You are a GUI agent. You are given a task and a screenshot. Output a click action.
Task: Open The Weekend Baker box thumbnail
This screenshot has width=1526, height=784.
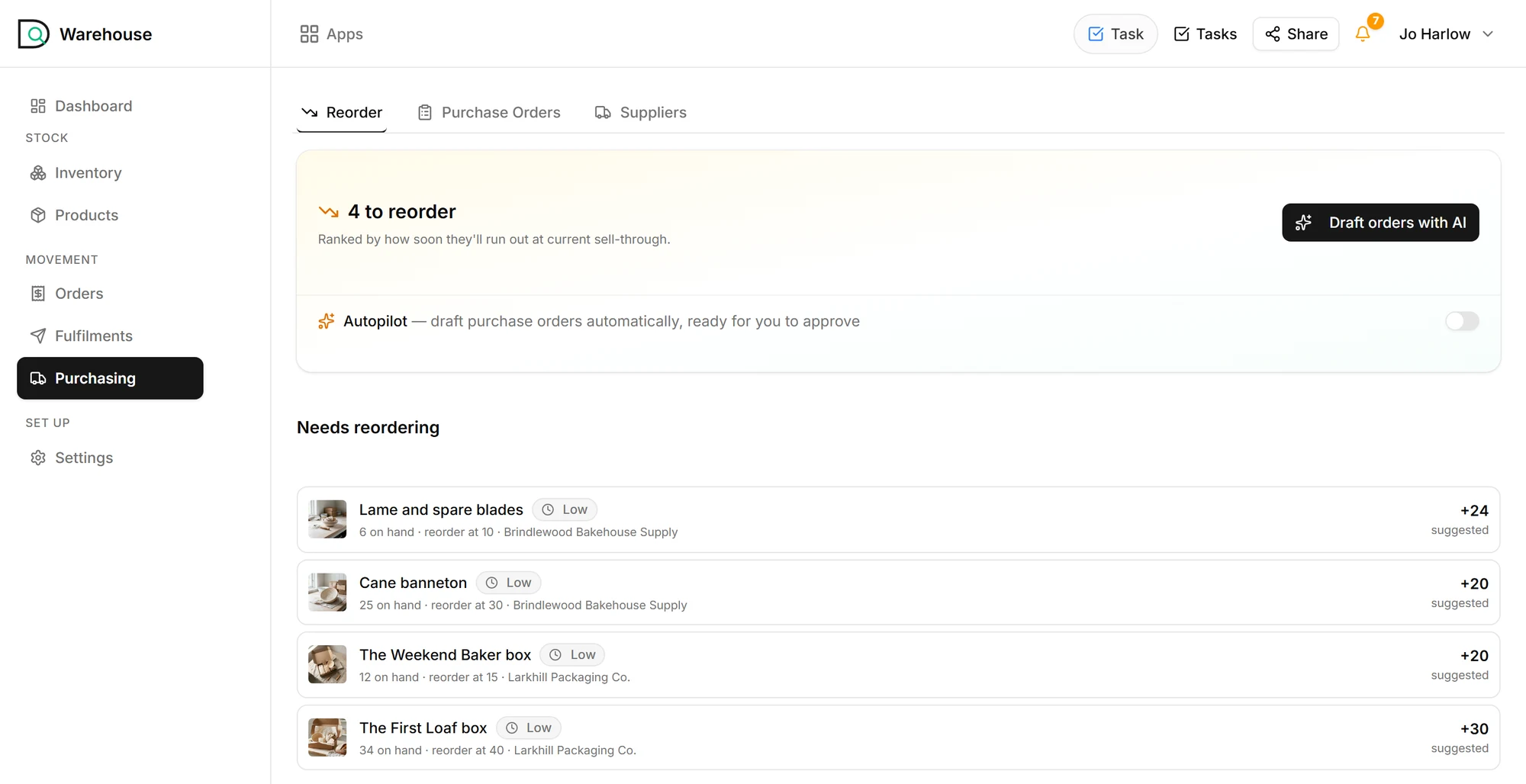pos(327,664)
